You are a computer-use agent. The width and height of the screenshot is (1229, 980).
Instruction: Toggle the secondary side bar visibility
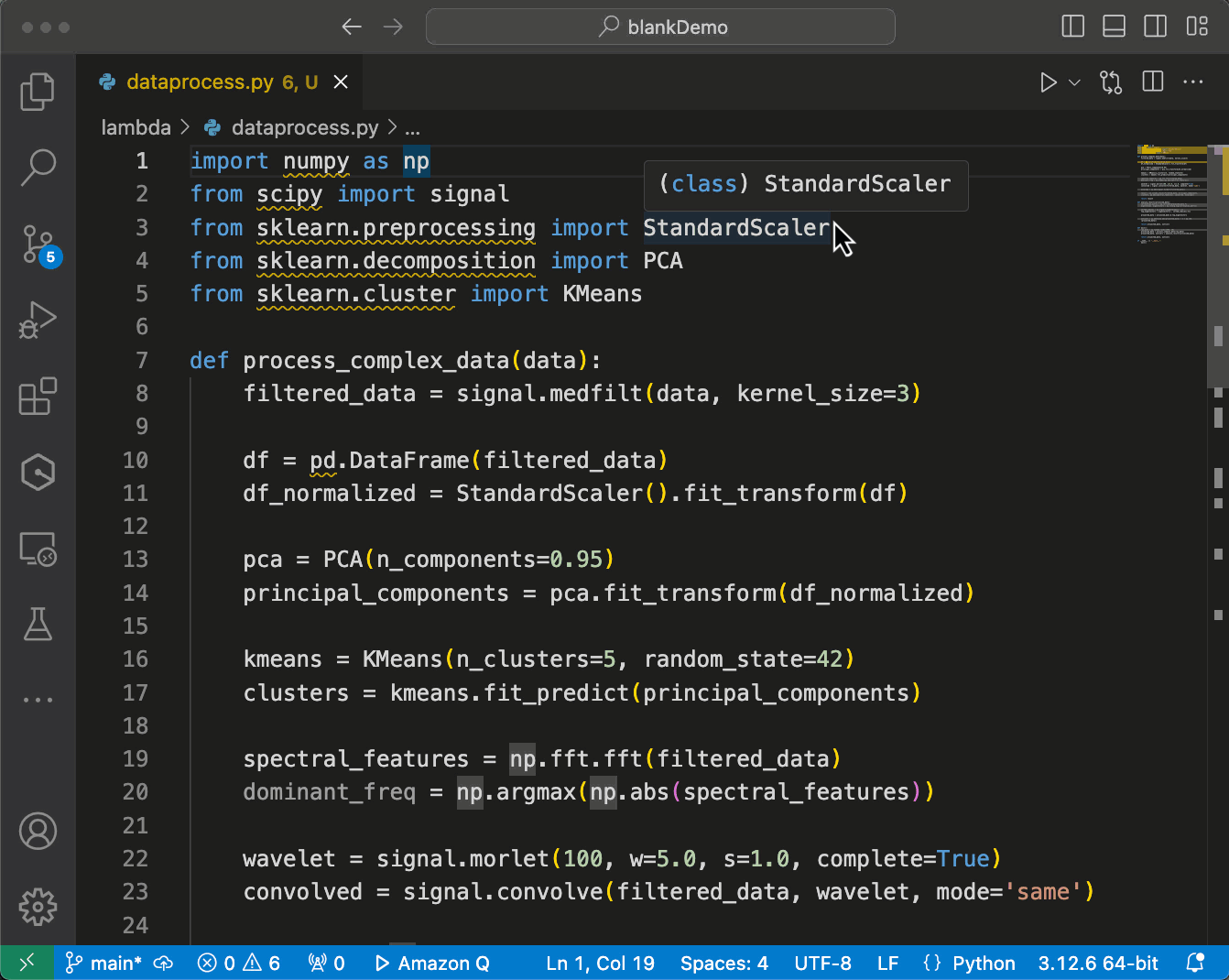pos(1155,27)
